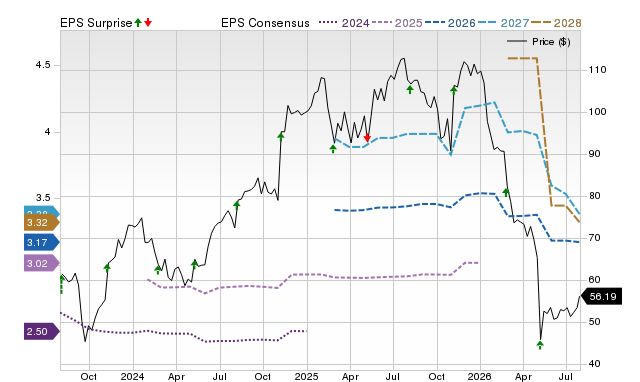Image resolution: width=640 pixels, height=382 pixels.
Task: Click the red down arrow in the EPS Surprise legend
Action: coord(148,23)
